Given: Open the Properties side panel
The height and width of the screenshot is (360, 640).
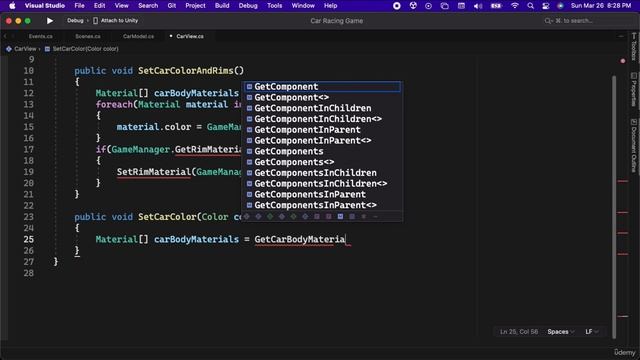Looking at the screenshot, I should tap(634, 90).
